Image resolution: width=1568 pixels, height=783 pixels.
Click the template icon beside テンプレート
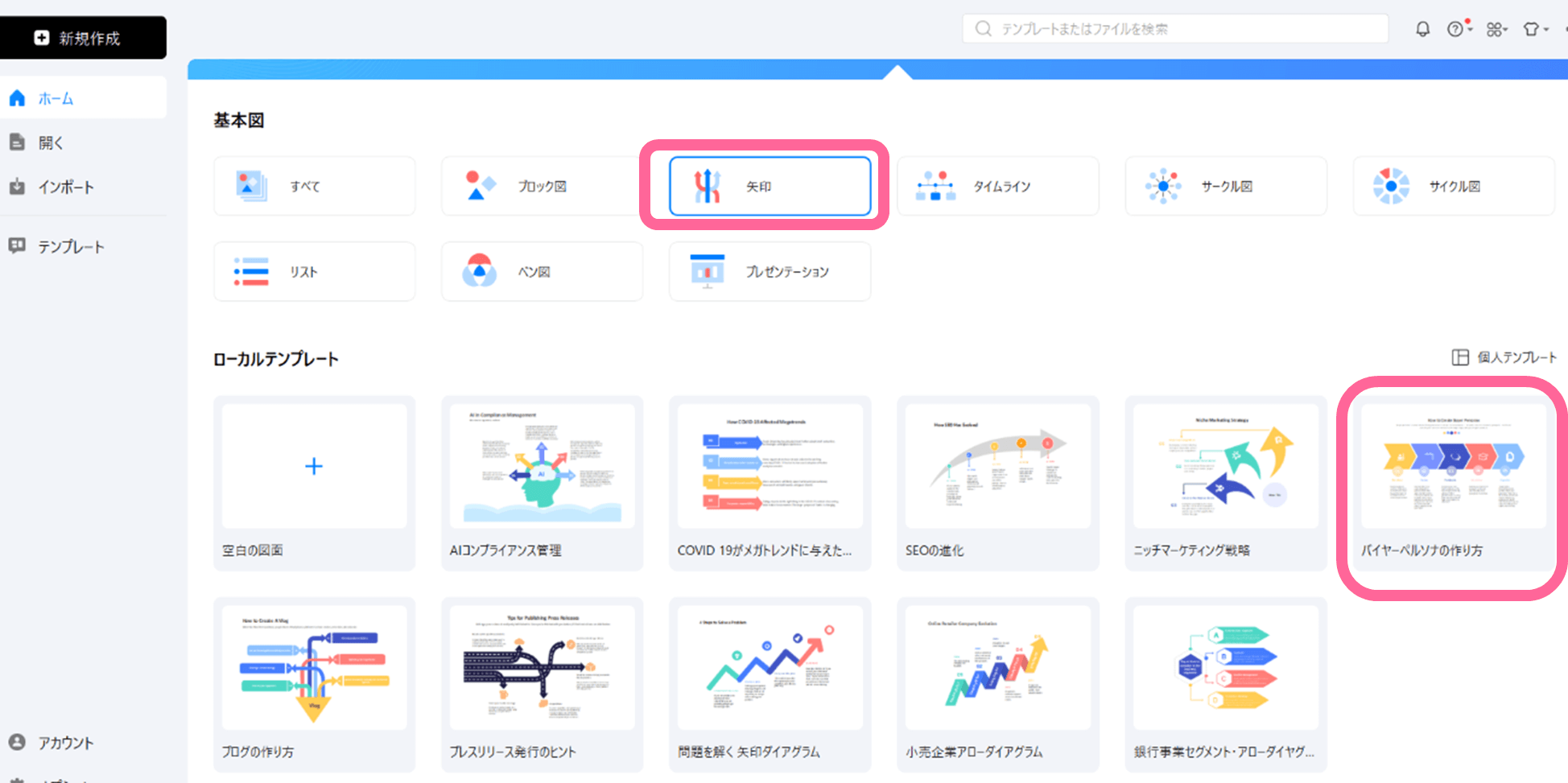click(17, 245)
